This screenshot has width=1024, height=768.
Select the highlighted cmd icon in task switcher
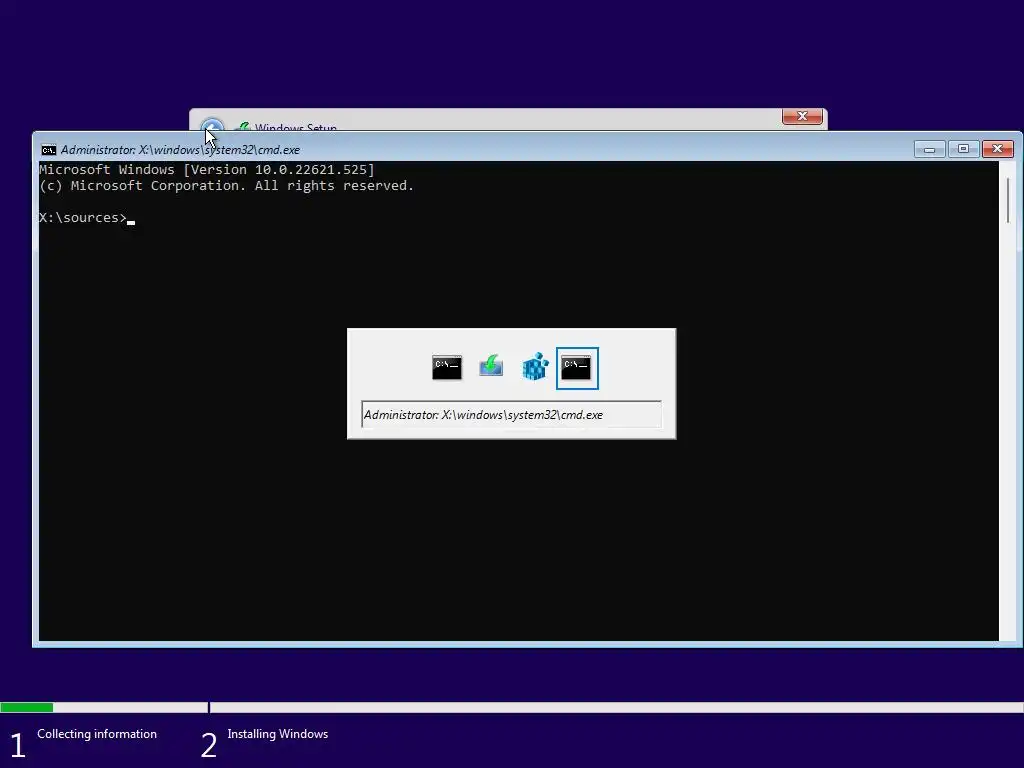(577, 368)
